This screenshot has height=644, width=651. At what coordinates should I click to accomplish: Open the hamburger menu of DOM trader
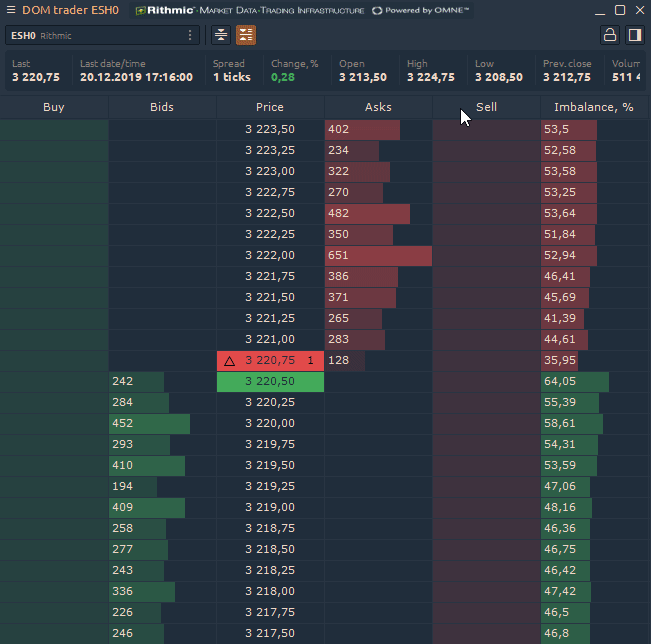[x=11, y=10]
